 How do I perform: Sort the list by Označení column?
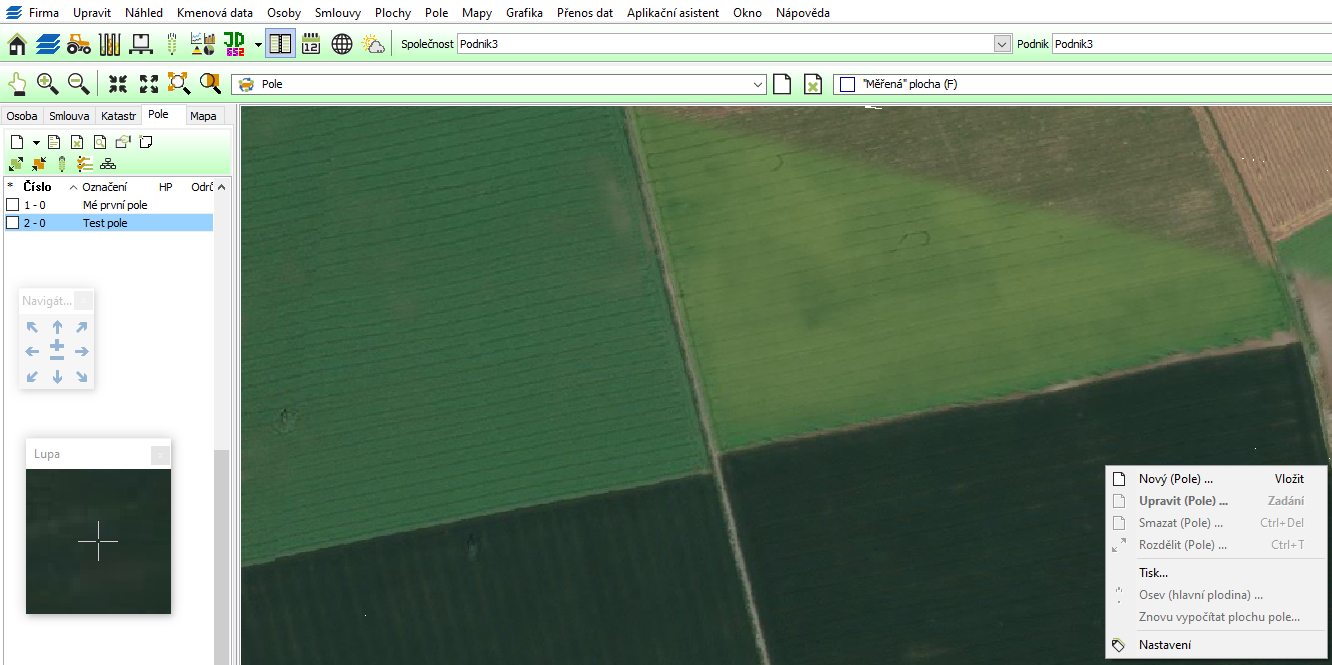pos(104,187)
